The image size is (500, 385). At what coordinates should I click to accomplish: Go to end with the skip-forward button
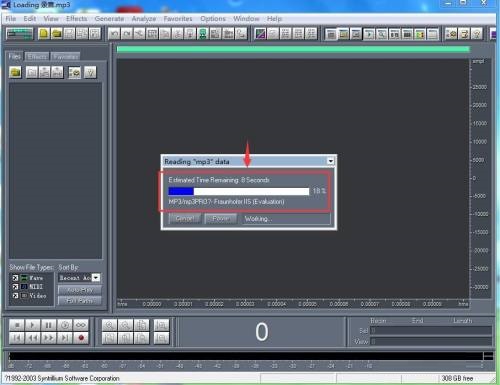(65, 338)
